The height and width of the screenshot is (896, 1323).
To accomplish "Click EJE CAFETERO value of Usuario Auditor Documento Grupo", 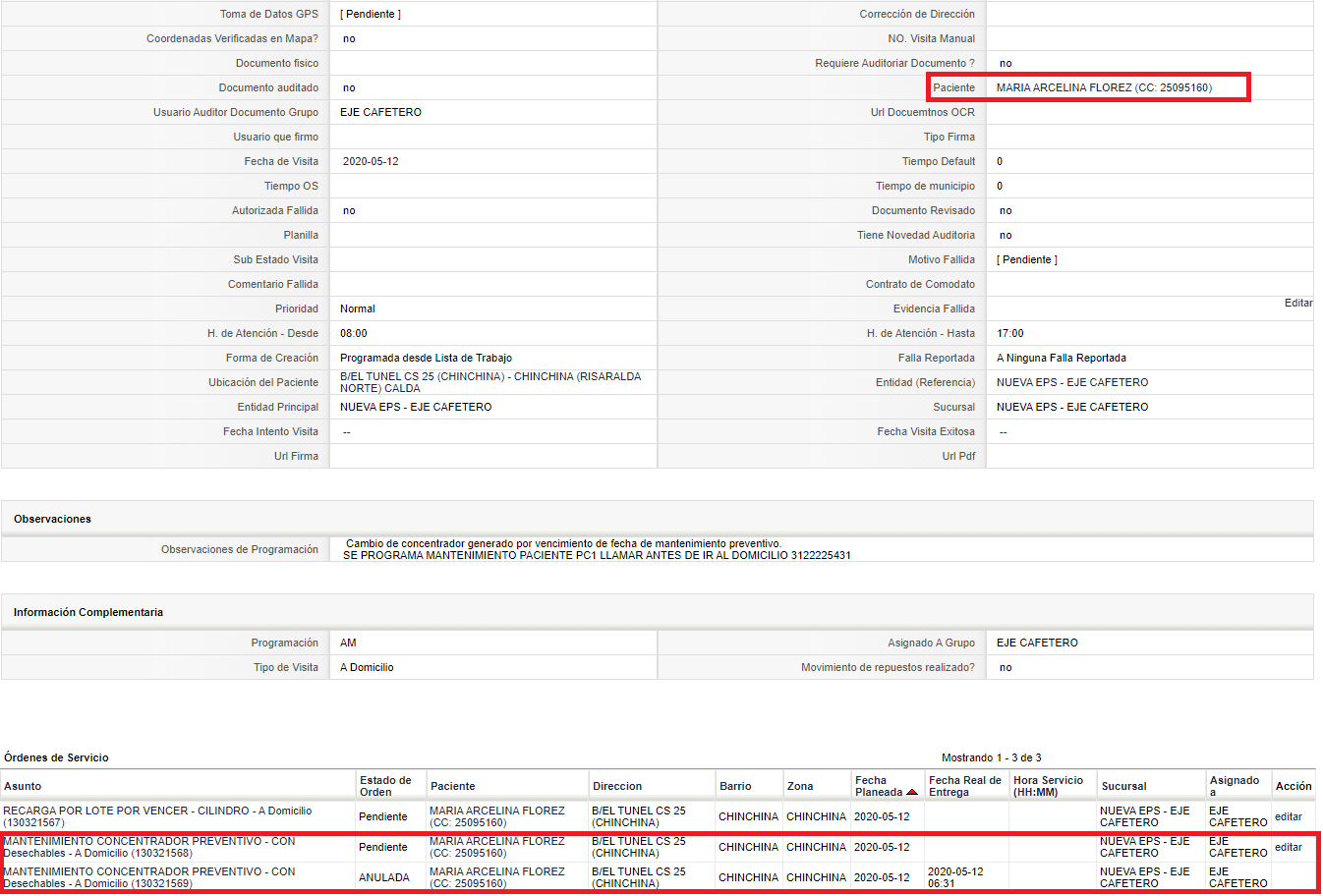I will point(380,112).
